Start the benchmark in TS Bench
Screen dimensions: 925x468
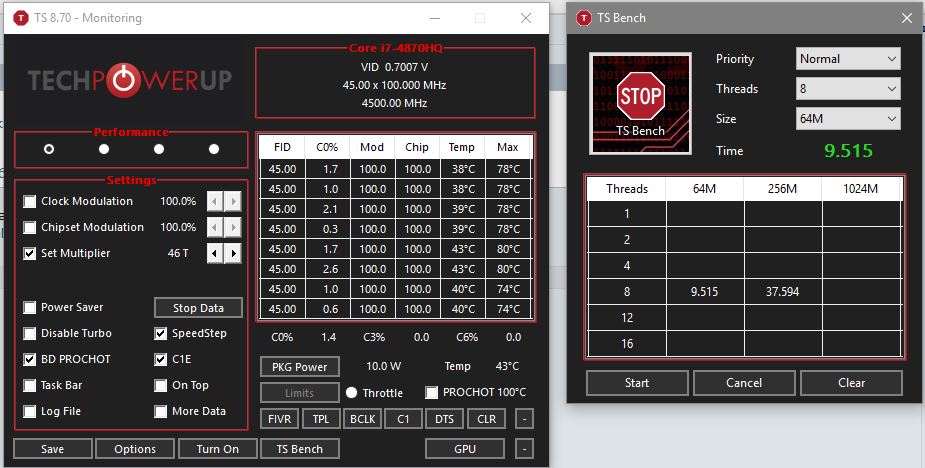pyautogui.click(x=637, y=383)
